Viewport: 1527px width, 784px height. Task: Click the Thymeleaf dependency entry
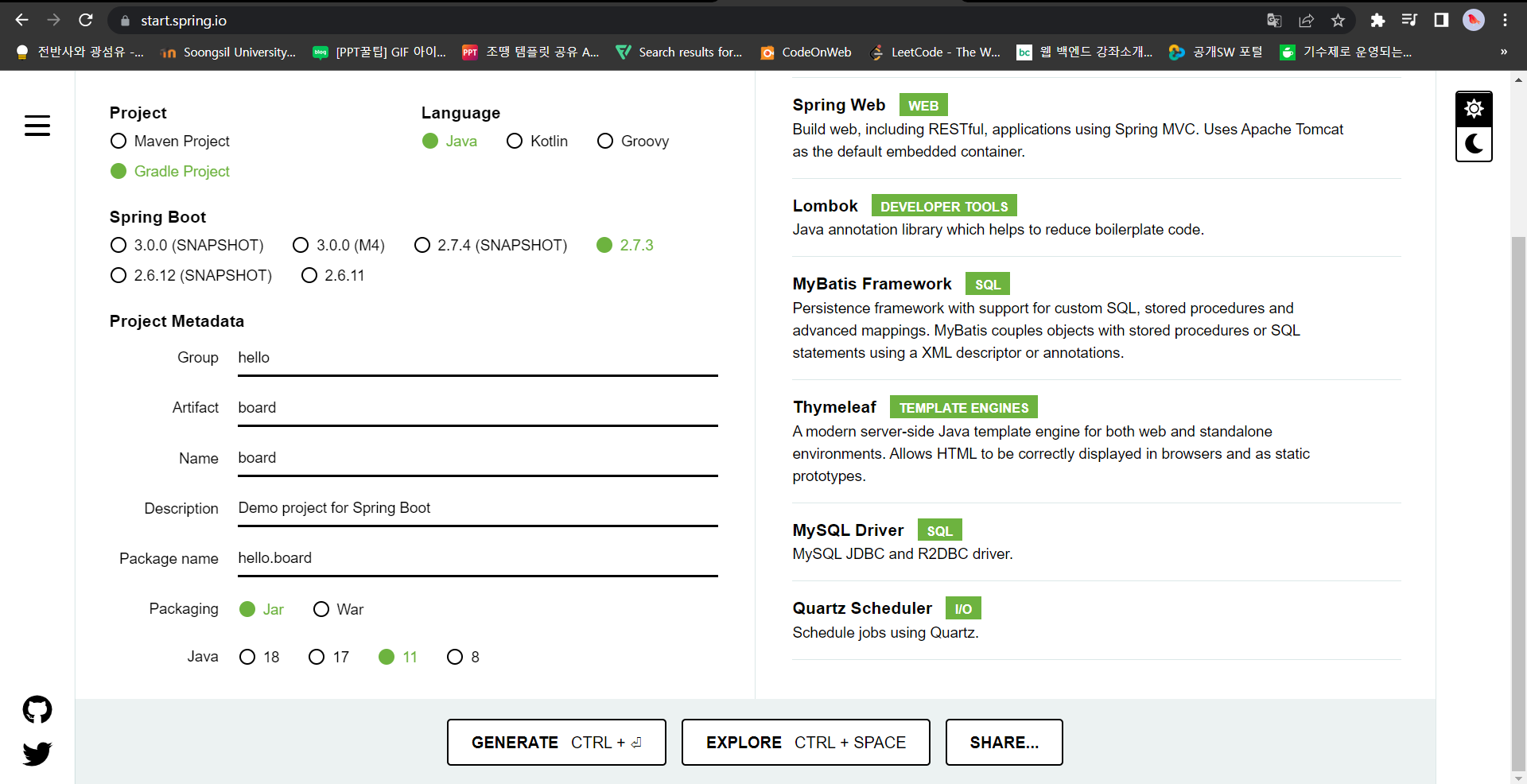pyautogui.click(x=1097, y=441)
